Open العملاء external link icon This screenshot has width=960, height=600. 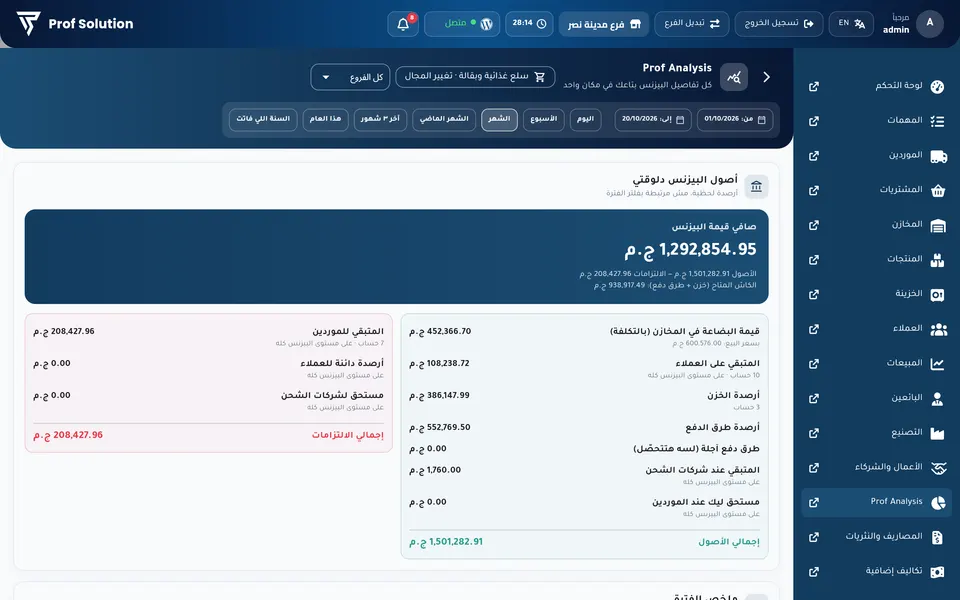(x=814, y=329)
